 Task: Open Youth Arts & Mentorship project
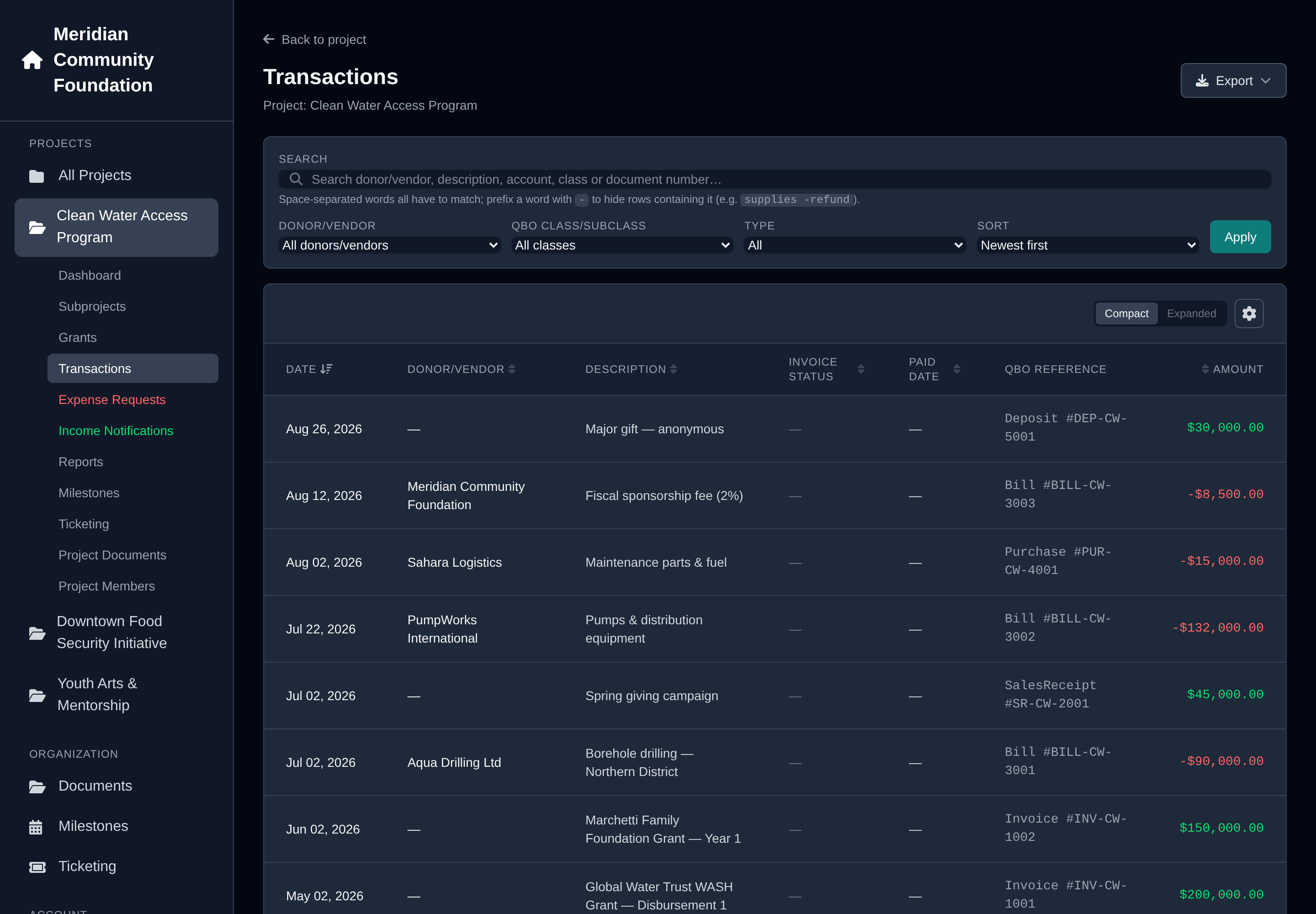click(117, 694)
